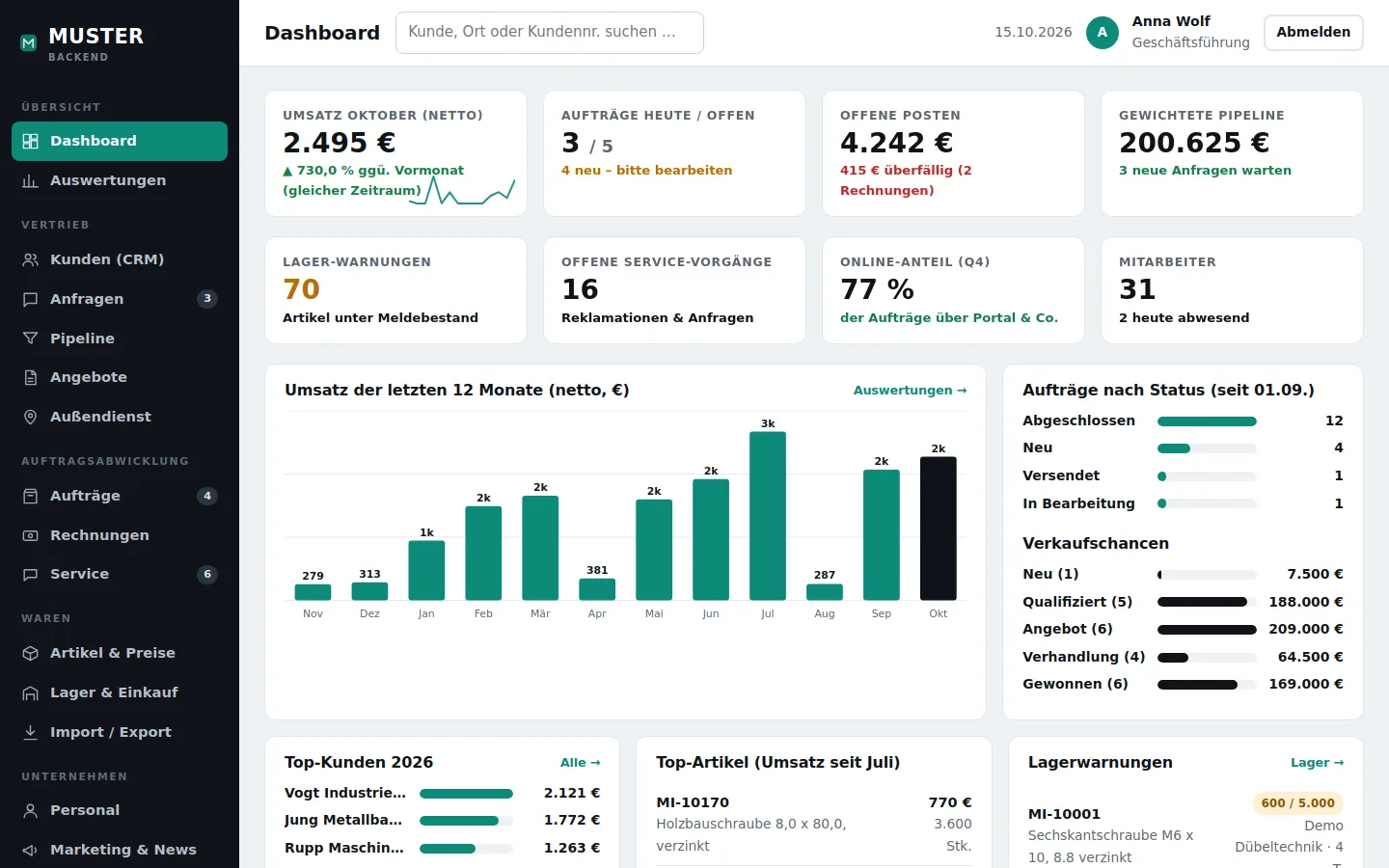Click the Angebote document icon
The image size is (1389, 868).
(31, 377)
